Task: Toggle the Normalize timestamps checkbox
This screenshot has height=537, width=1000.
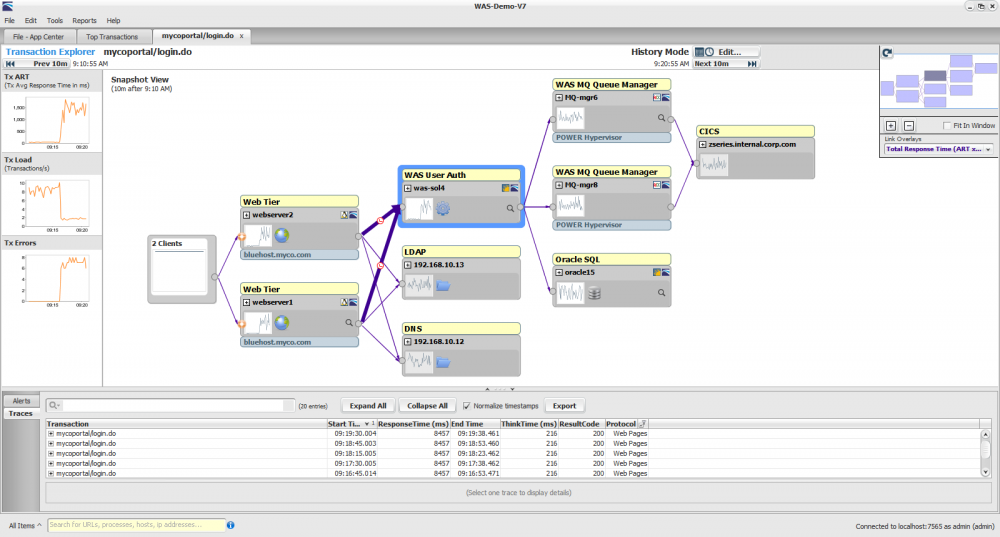Action: point(467,406)
